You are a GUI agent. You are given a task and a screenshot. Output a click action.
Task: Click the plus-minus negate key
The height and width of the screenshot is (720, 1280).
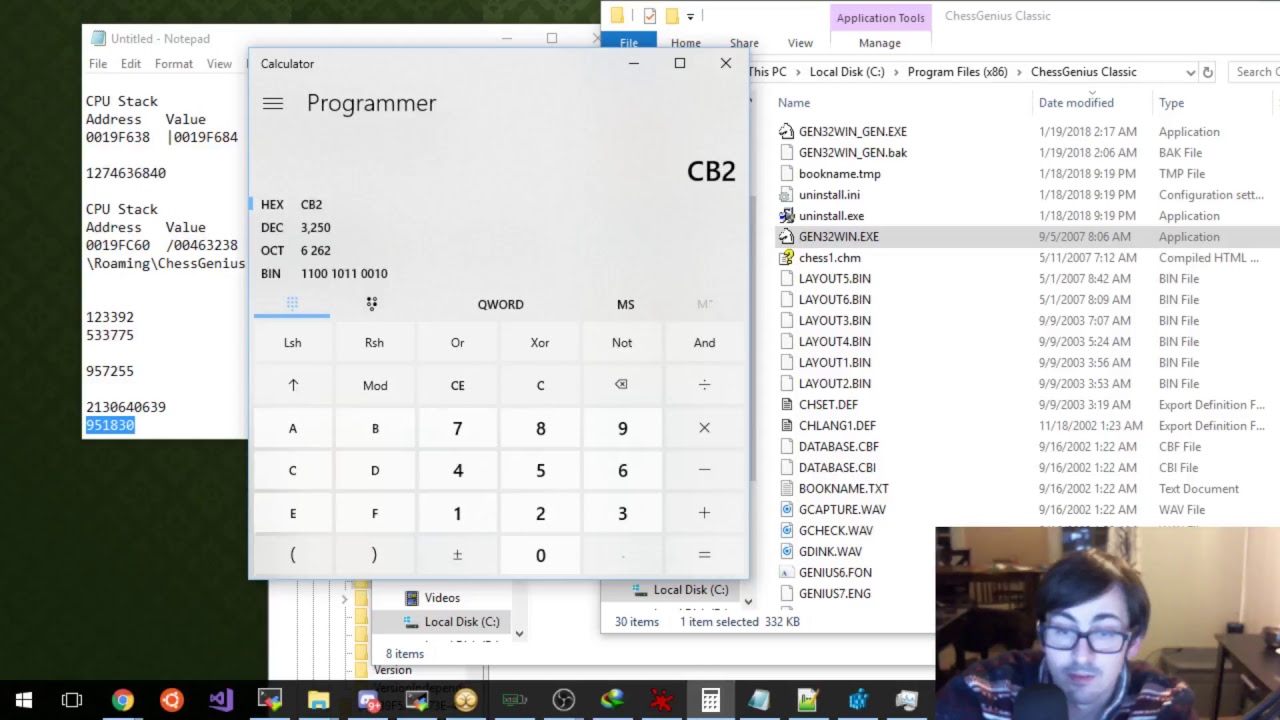(x=457, y=555)
